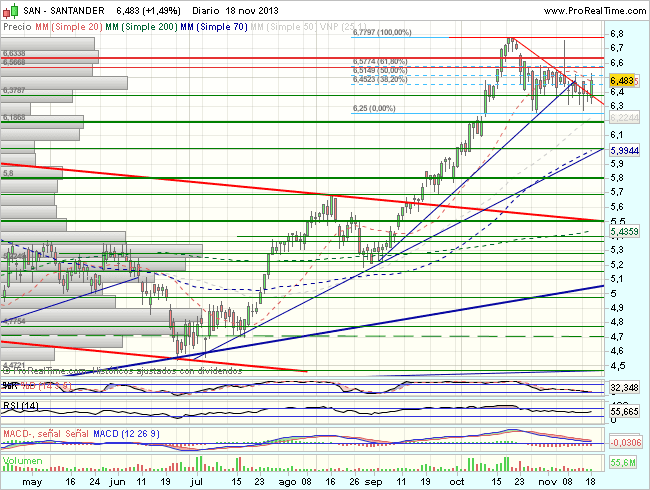
Task: Click the RSI (14) indicator label
Action: [x=20, y=406]
